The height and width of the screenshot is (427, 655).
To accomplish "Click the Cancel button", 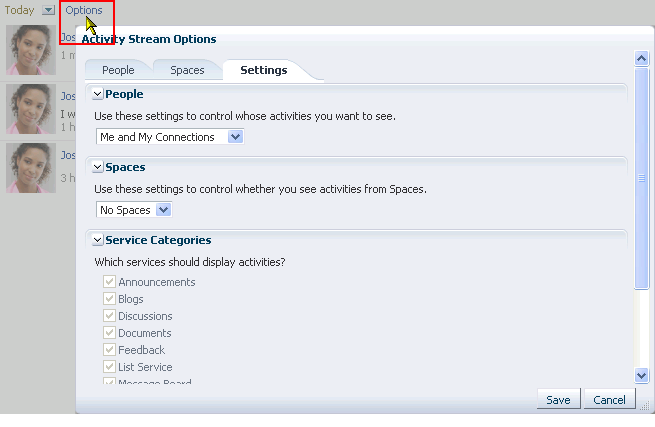I will point(609,400).
